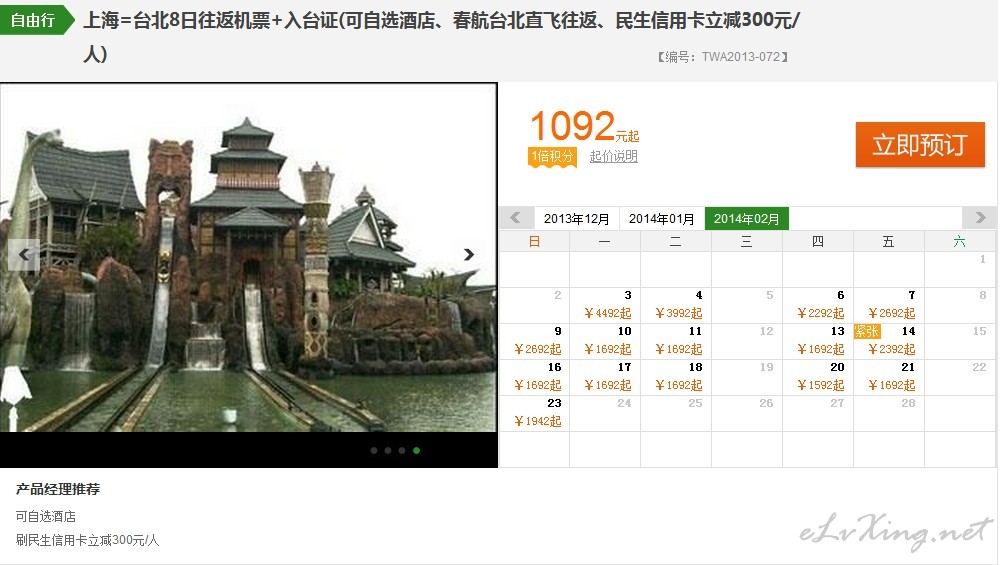Click the 紧张 tag on day 14

point(868,331)
